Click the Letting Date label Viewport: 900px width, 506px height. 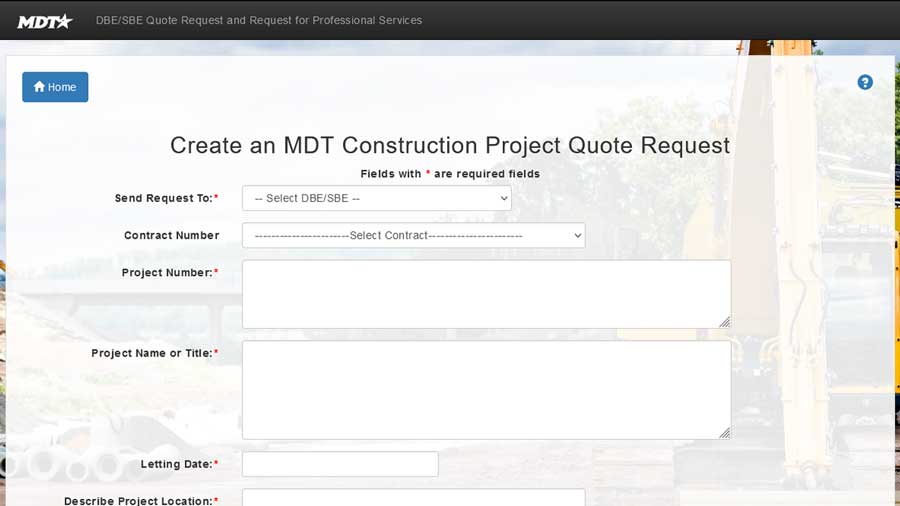179,464
